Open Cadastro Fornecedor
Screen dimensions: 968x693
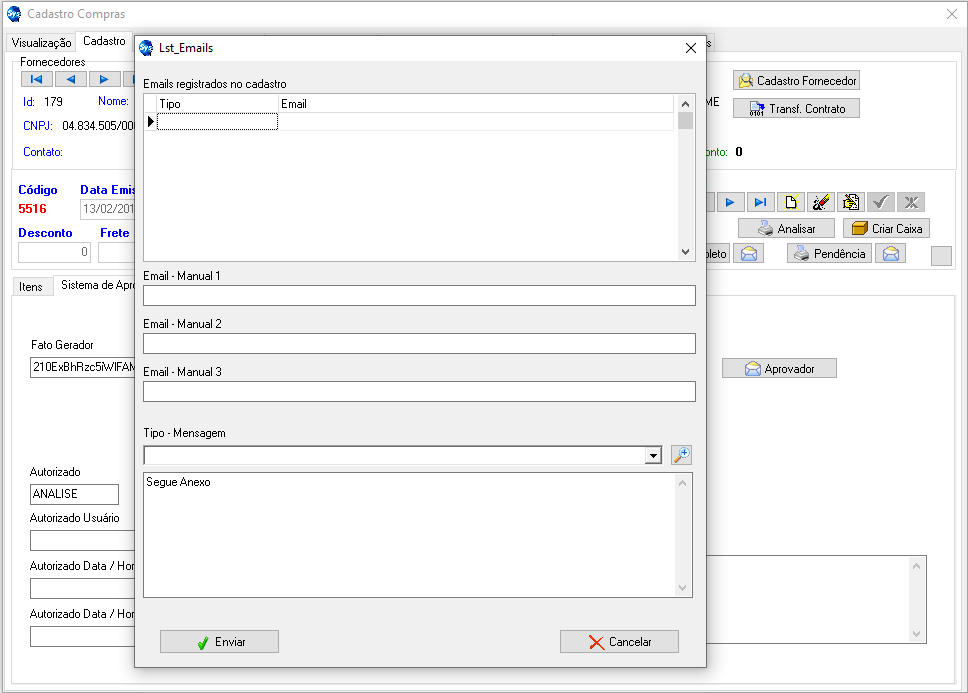pyautogui.click(x=796, y=81)
